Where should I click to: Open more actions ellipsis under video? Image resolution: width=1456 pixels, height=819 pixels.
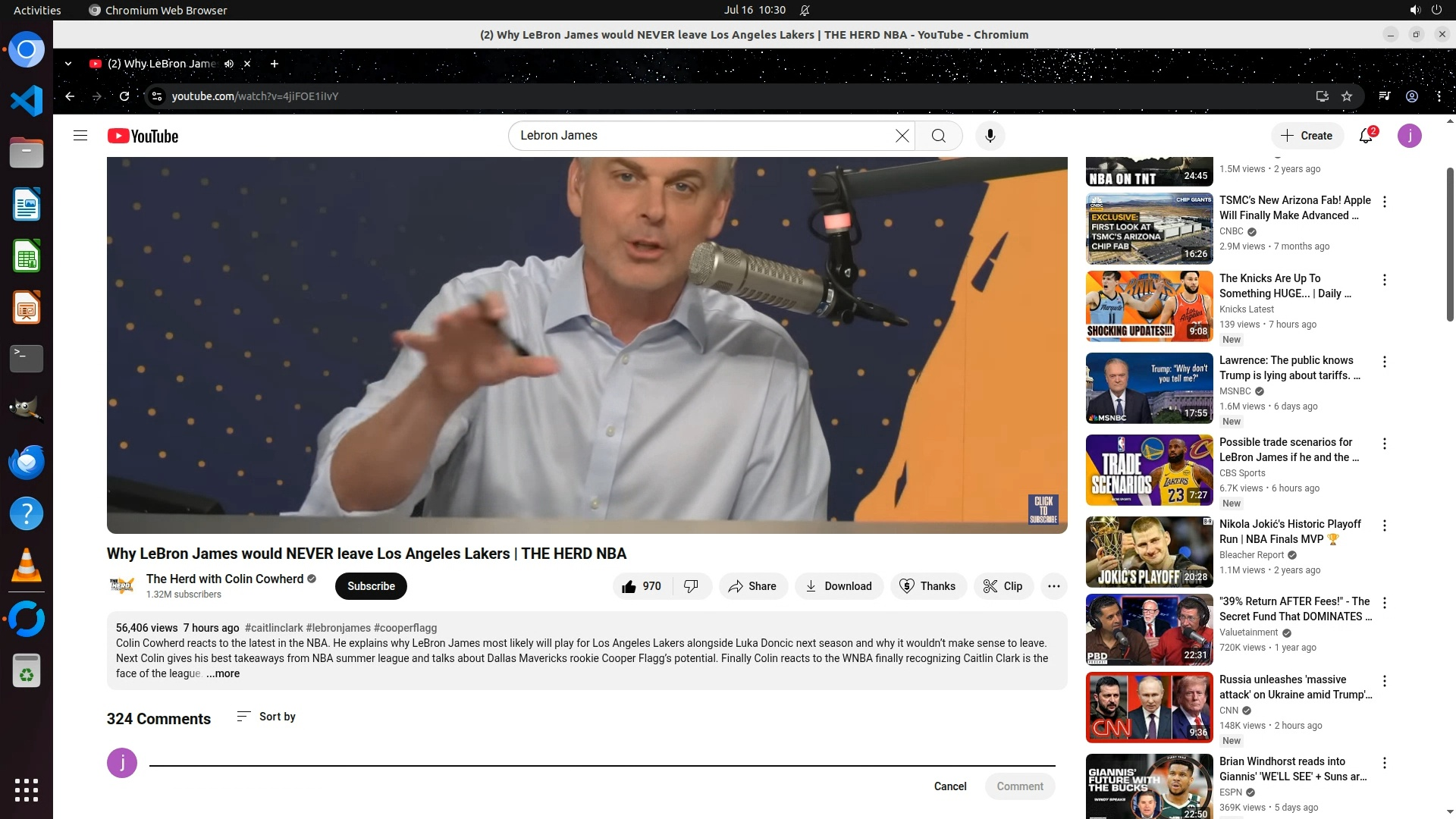(1053, 586)
